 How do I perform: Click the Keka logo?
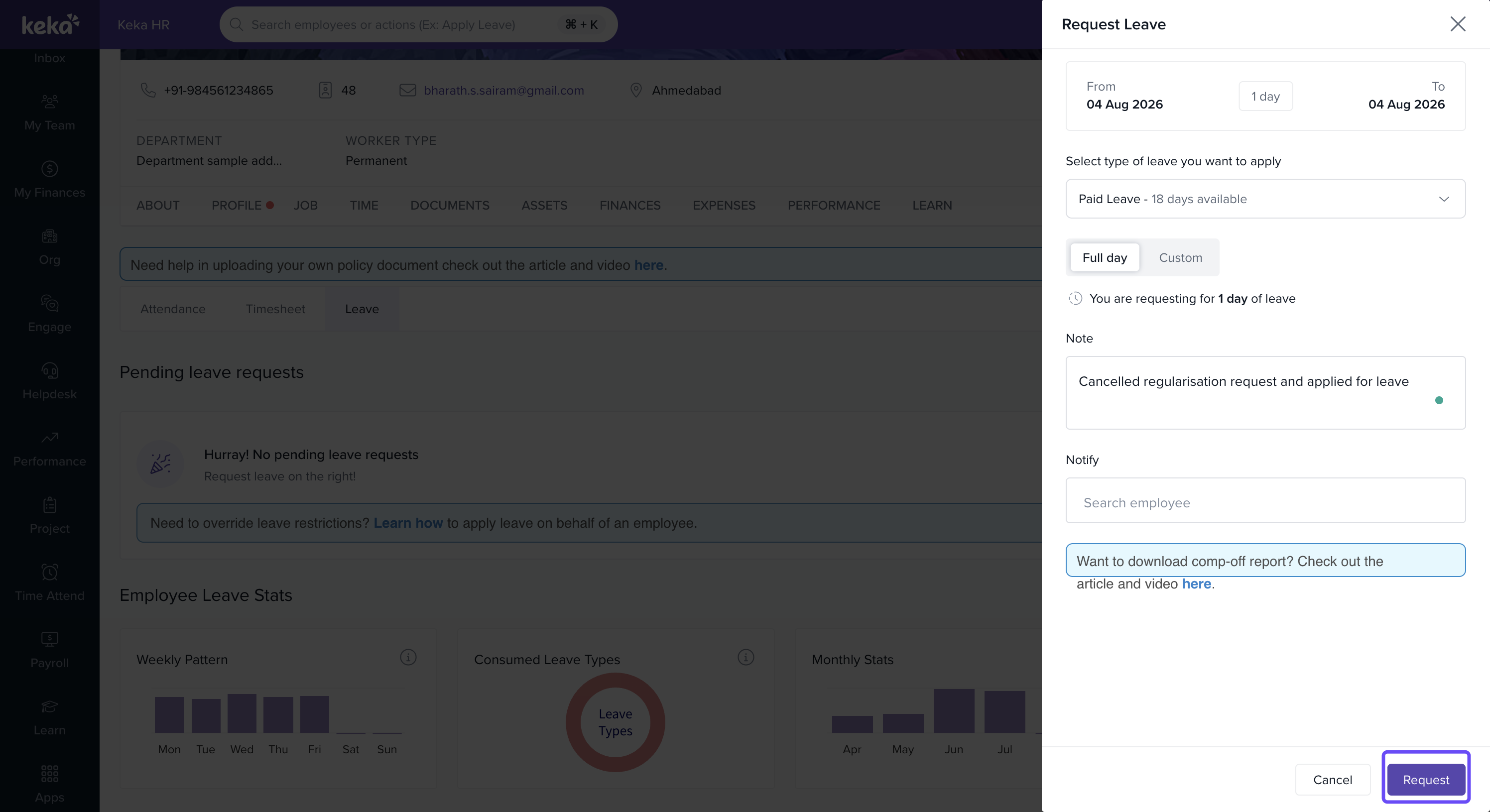tap(50, 24)
